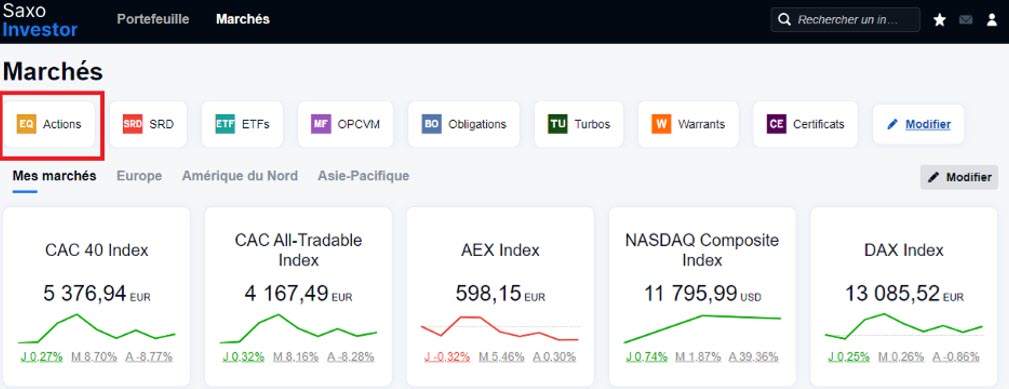Focus the Rechercher un instrument search field
This screenshot has height=389, width=1009.
pos(846,20)
